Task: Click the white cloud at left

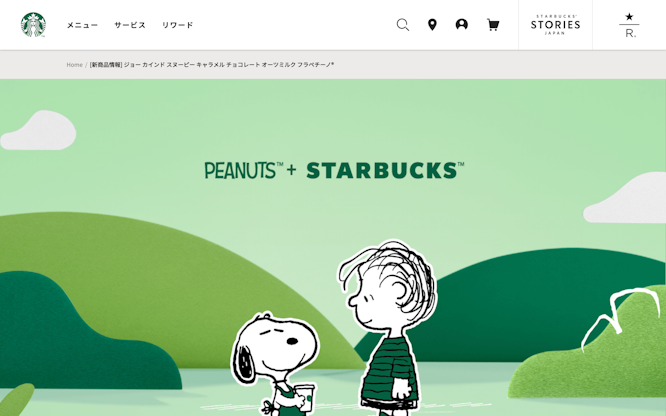Action: (38, 130)
